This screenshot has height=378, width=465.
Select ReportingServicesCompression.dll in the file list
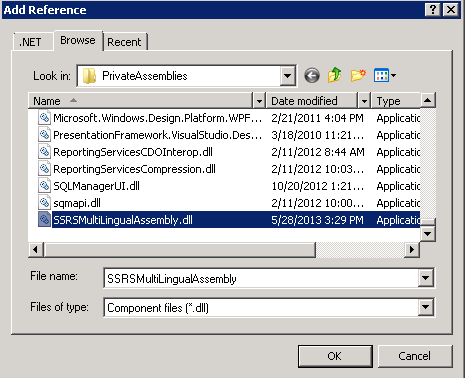tap(134, 169)
